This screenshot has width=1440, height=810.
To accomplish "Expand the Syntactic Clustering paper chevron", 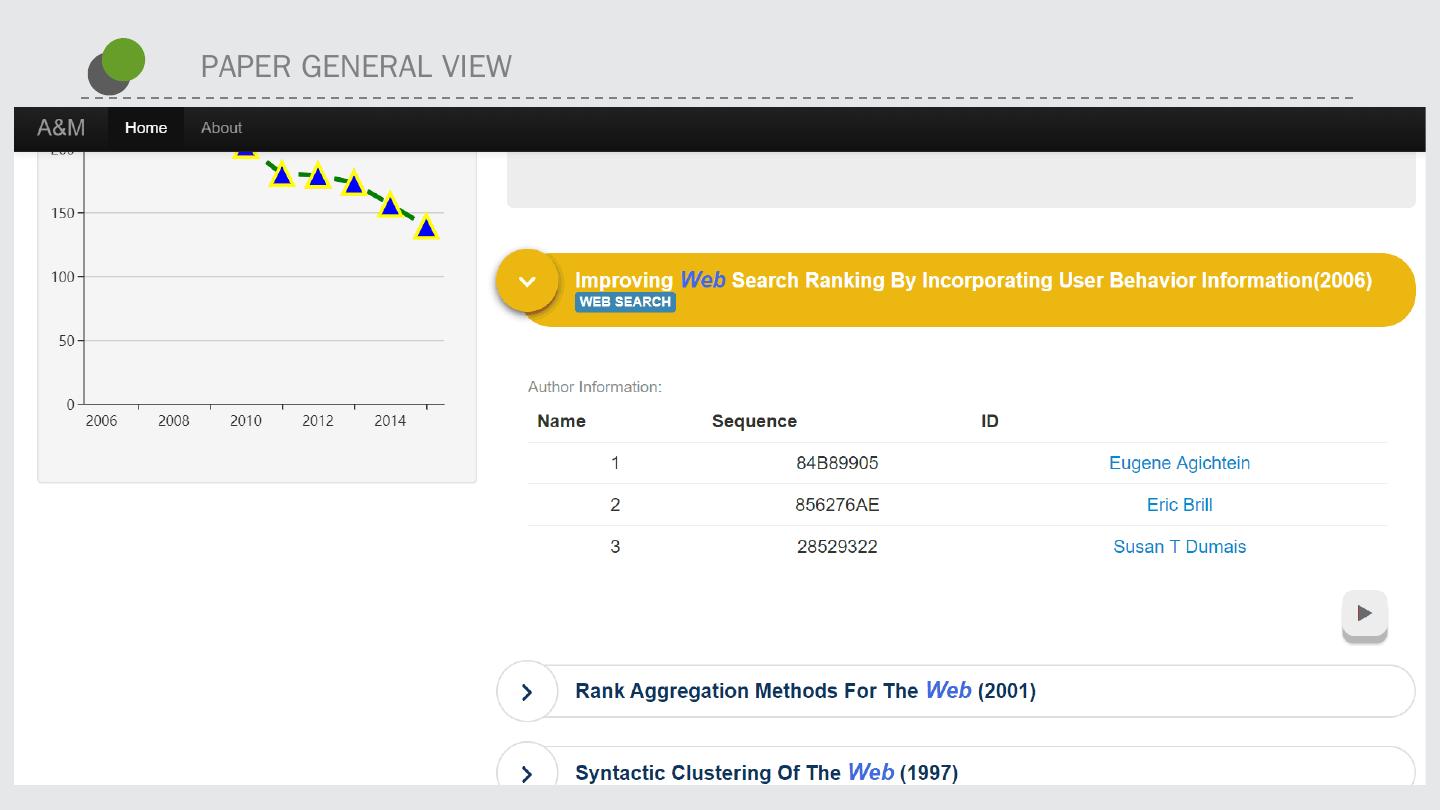I will pyautogui.click(x=527, y=773).
